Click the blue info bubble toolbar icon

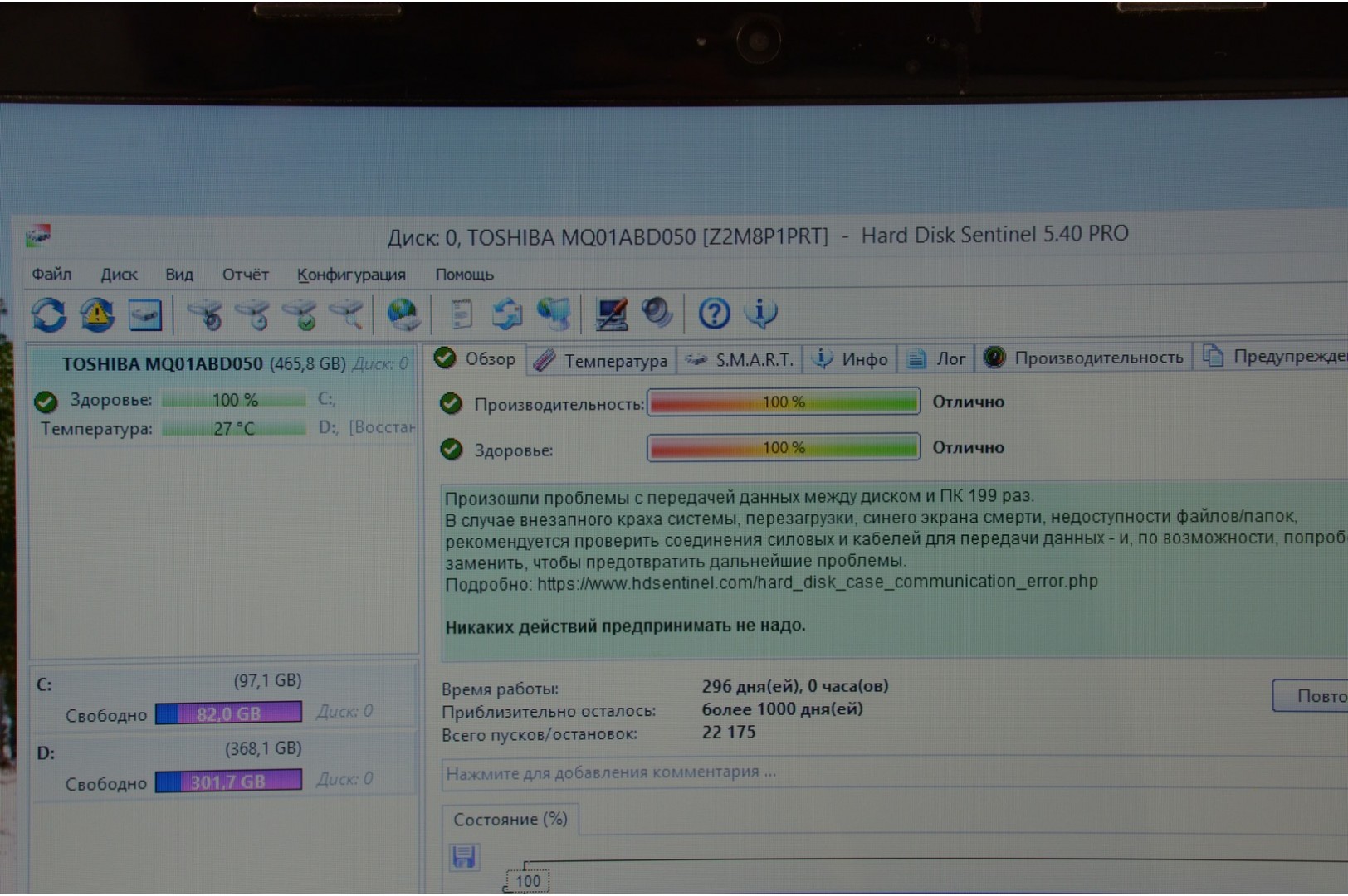(760, 313)
